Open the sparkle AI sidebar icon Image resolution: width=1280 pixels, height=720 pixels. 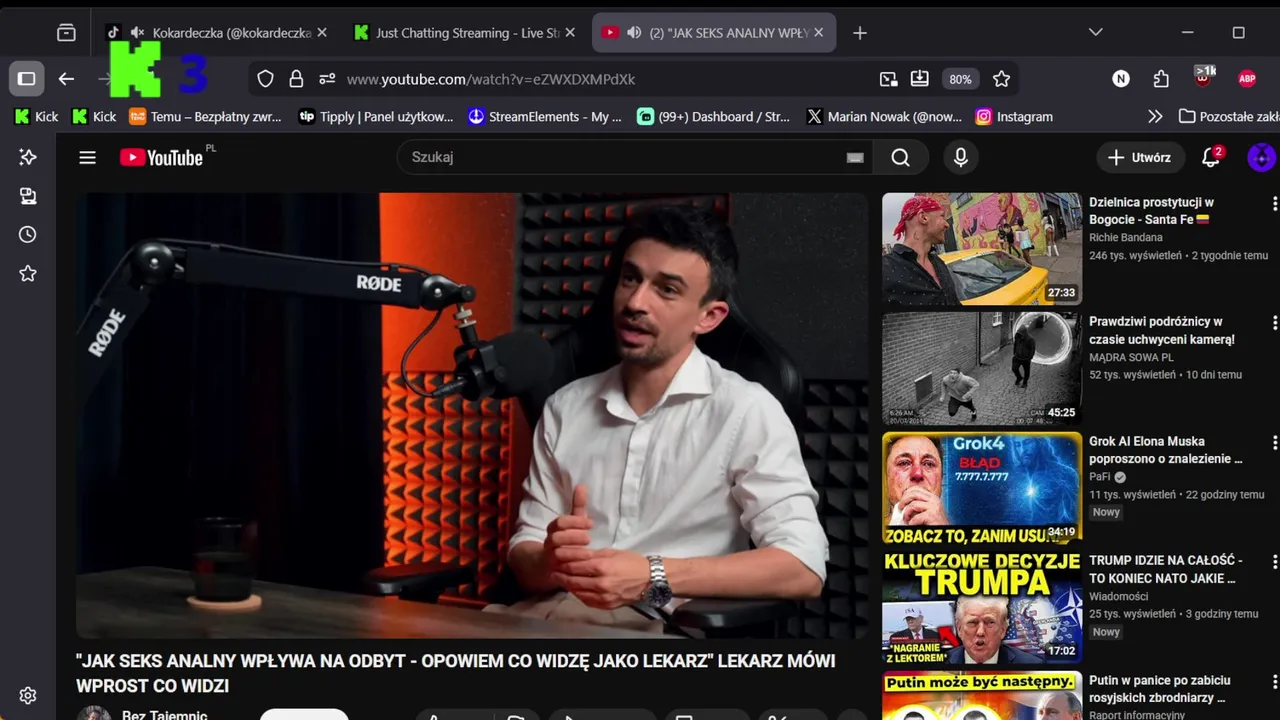click(27, 157)
